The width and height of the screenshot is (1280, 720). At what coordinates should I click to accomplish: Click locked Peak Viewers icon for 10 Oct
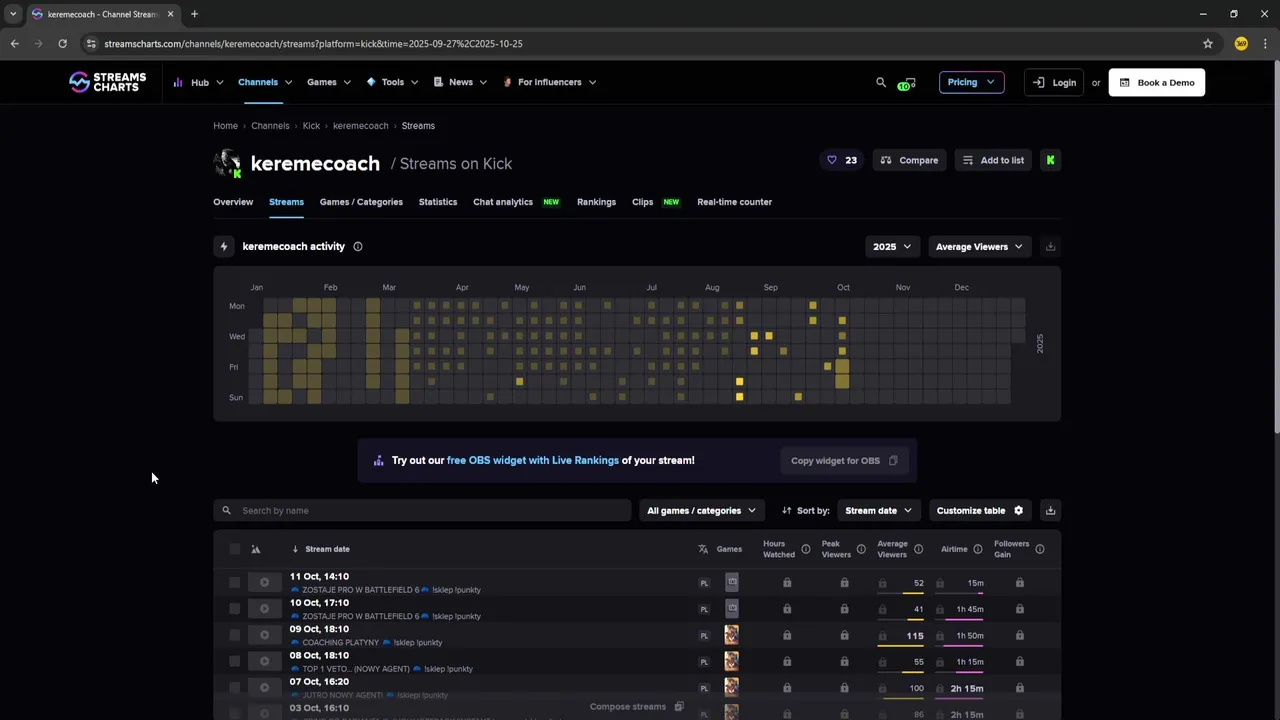click(844, 609)
